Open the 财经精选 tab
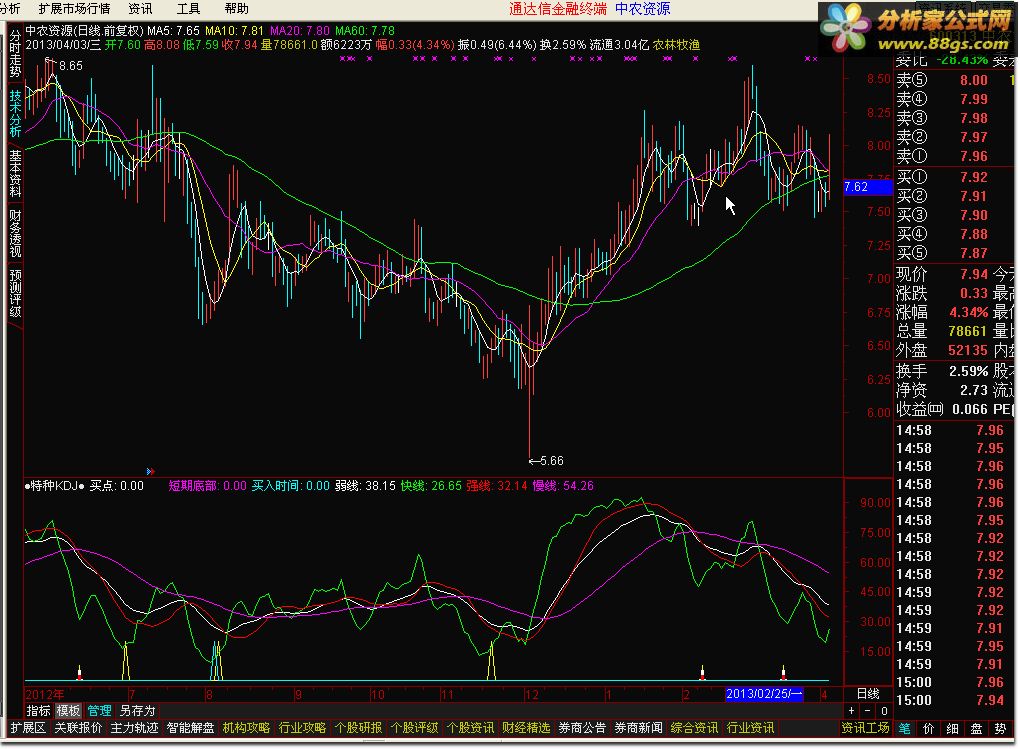The image size is (1020, 749). [x=526, y=728]
